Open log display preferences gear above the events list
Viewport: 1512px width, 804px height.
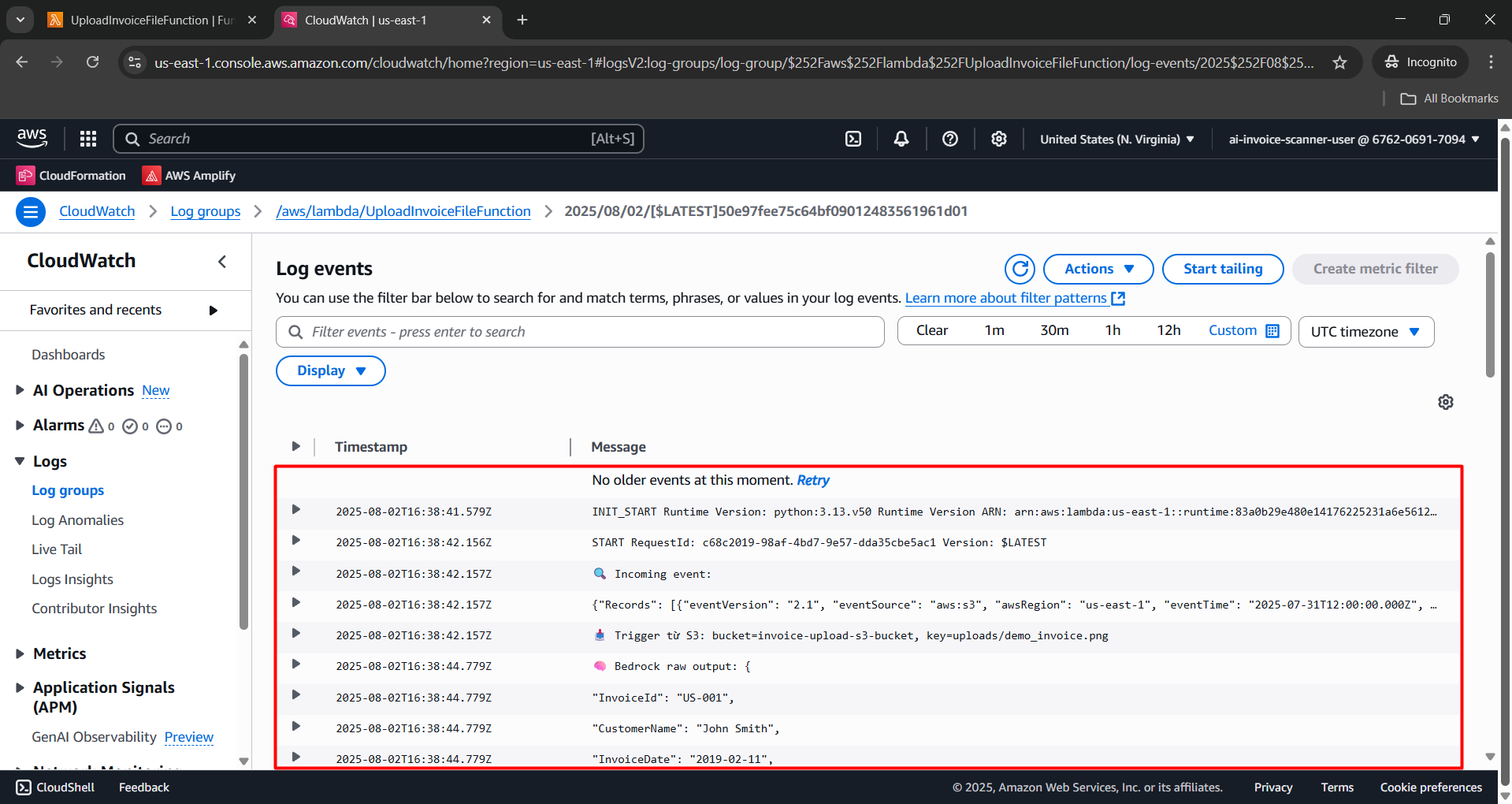pos(1445,402)
